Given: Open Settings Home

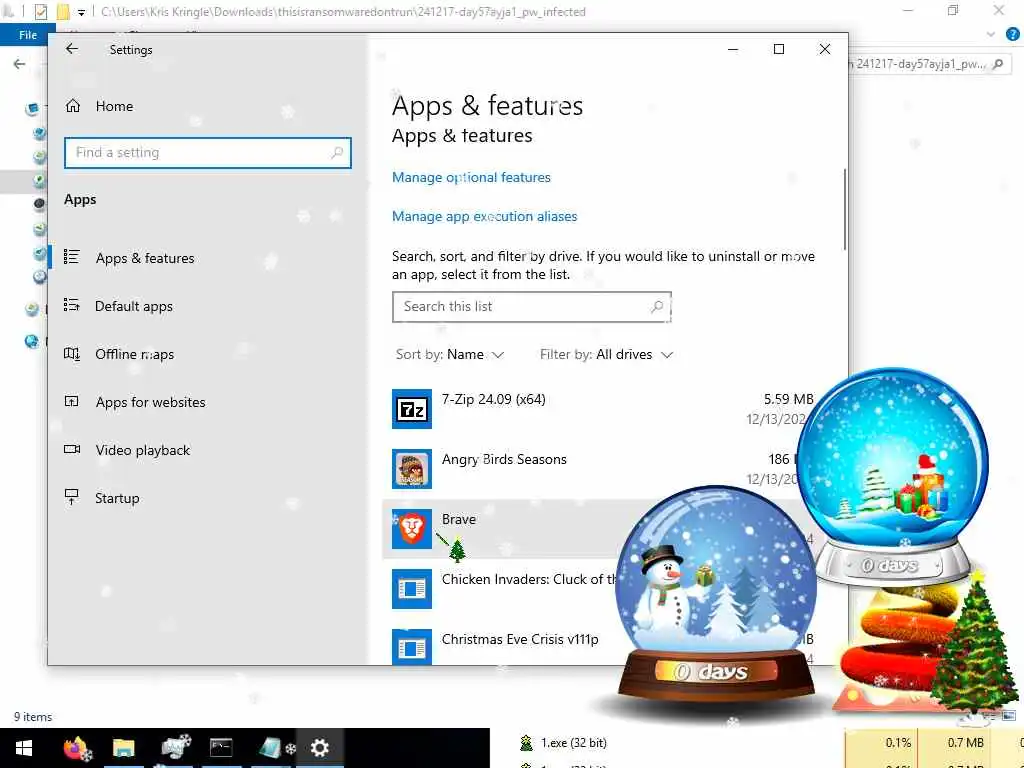Looking at the screenshot, I should click(x=99, y=106).
